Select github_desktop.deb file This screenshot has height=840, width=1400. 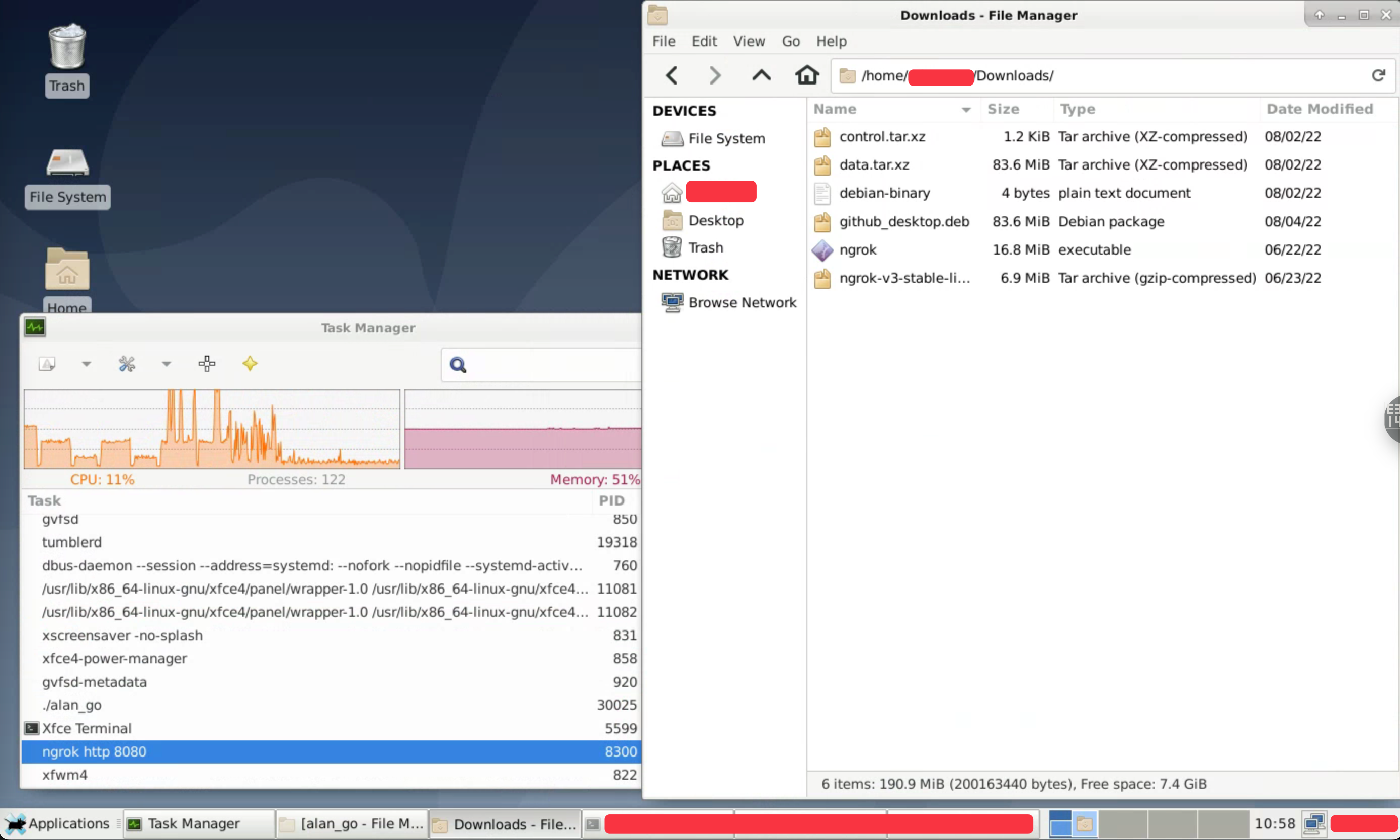pos(903,221)
